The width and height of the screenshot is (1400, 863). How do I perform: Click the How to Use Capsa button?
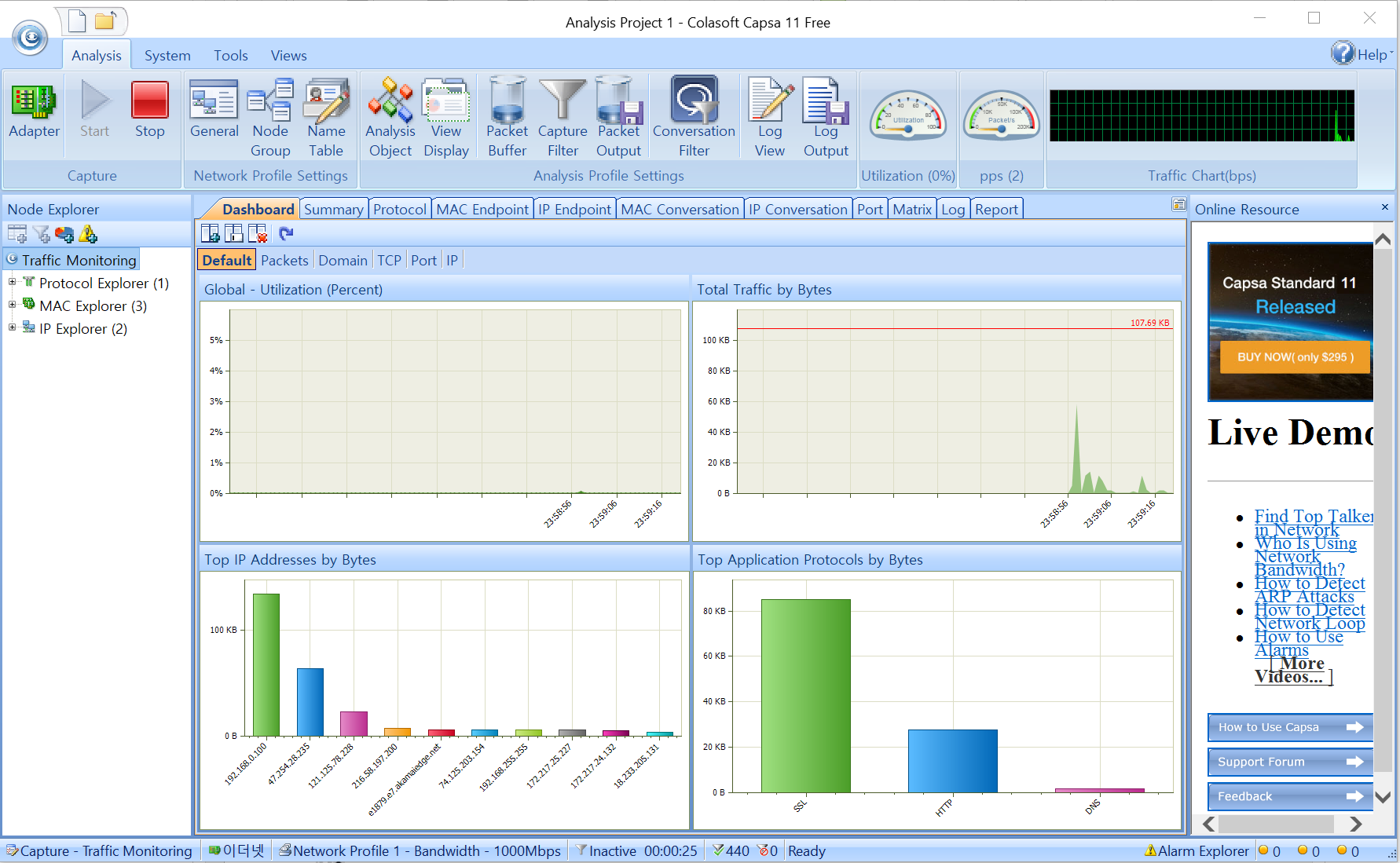[x=1290, y=727]
